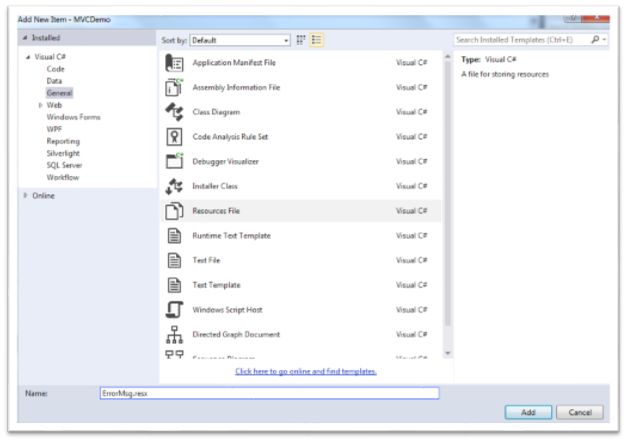Select the Resources File template name
The width and height of the screenshot is (627, 442).
click(x=216, y=211)
